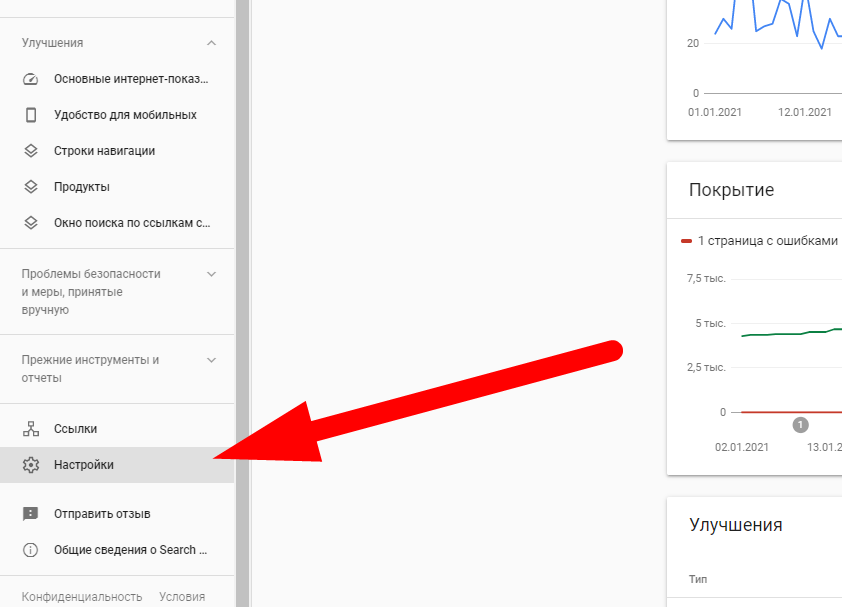Click the 5 тыс. axis label

click(x=710, y=323)
